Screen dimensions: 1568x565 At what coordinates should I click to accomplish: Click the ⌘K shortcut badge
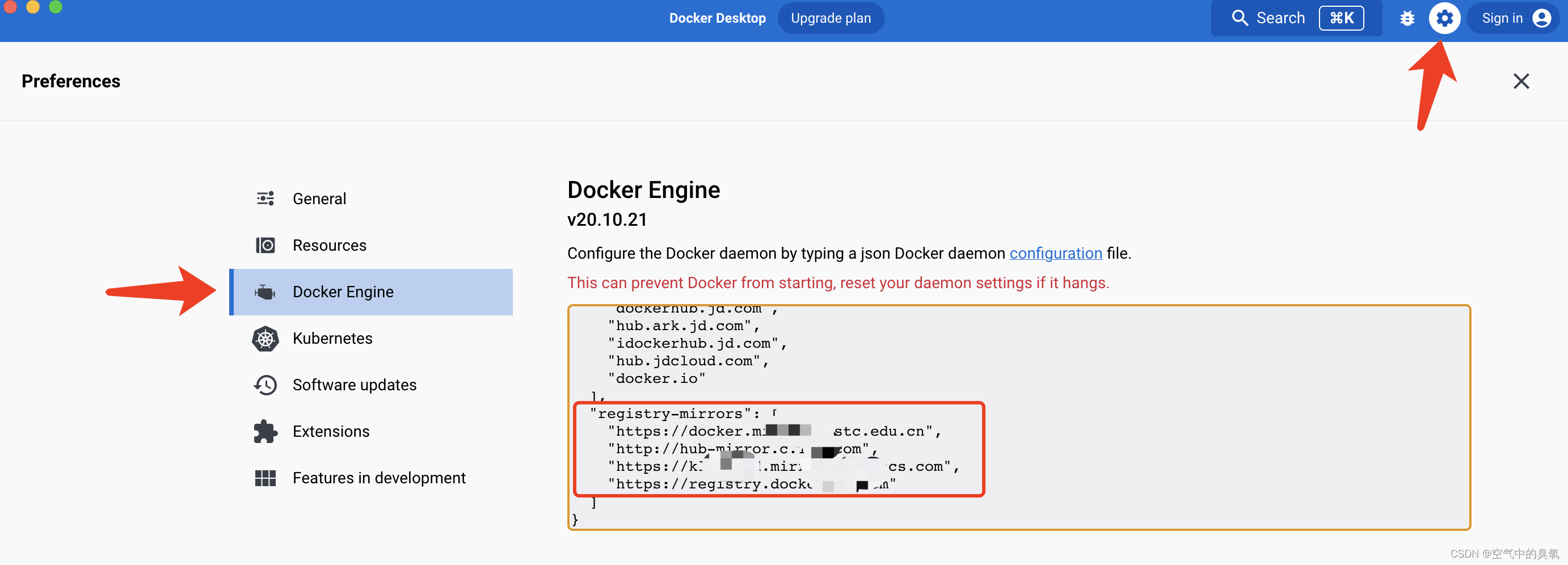(x=1341, y=18)
